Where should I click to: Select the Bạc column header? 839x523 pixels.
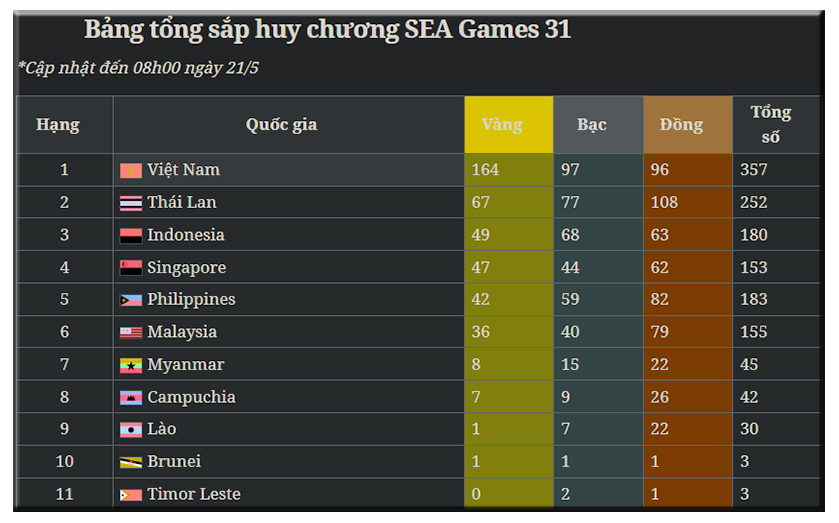pyautogui.click(x=592, y=125)
